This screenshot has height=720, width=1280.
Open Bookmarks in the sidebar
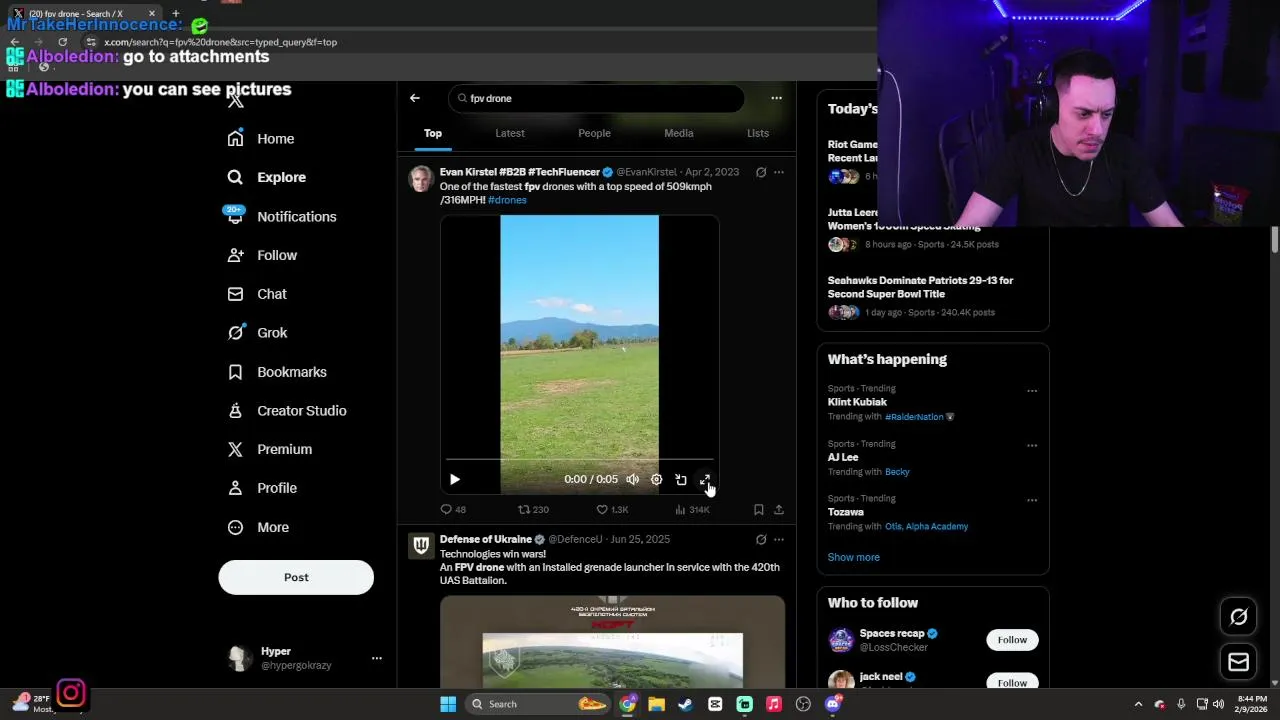[x=278, y=372]
